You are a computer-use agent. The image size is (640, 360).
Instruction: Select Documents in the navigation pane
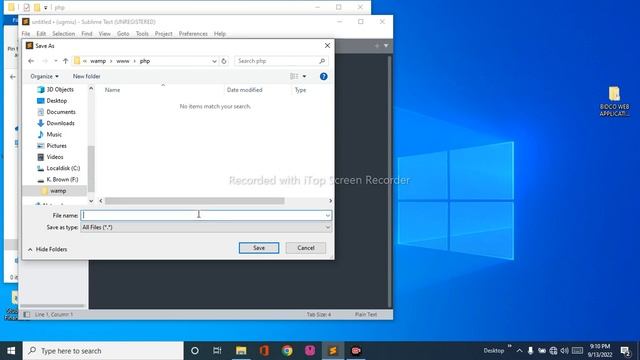point(56,112)
